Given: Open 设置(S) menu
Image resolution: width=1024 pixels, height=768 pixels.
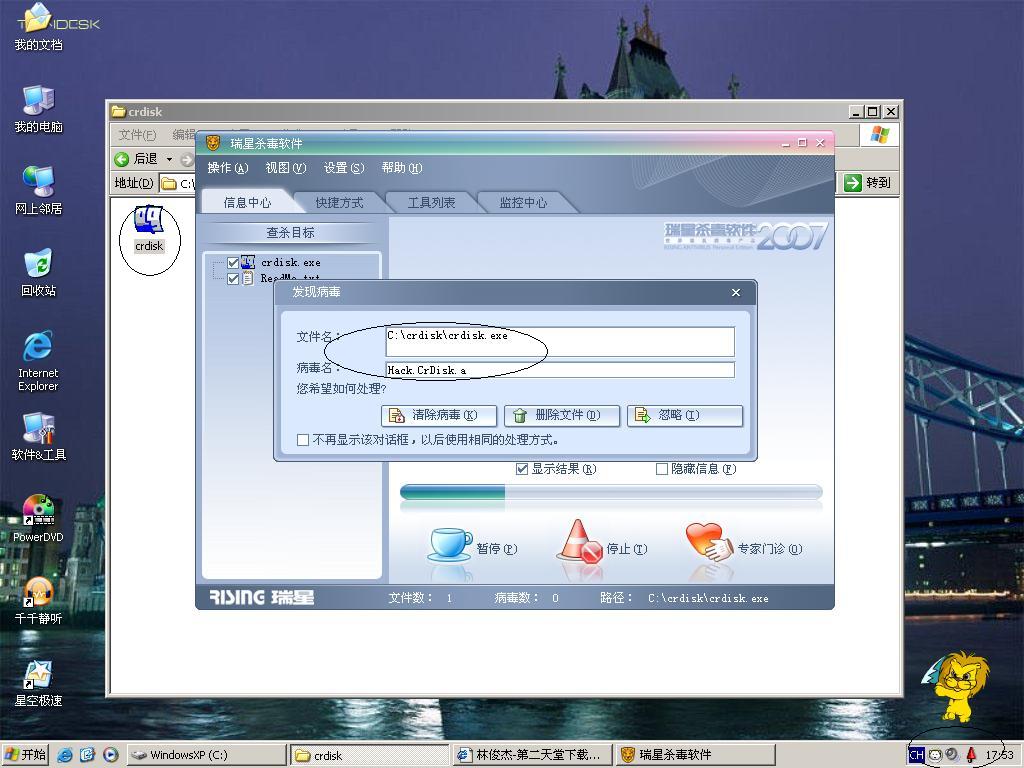Looking at the screenshot, I should 344,168.
